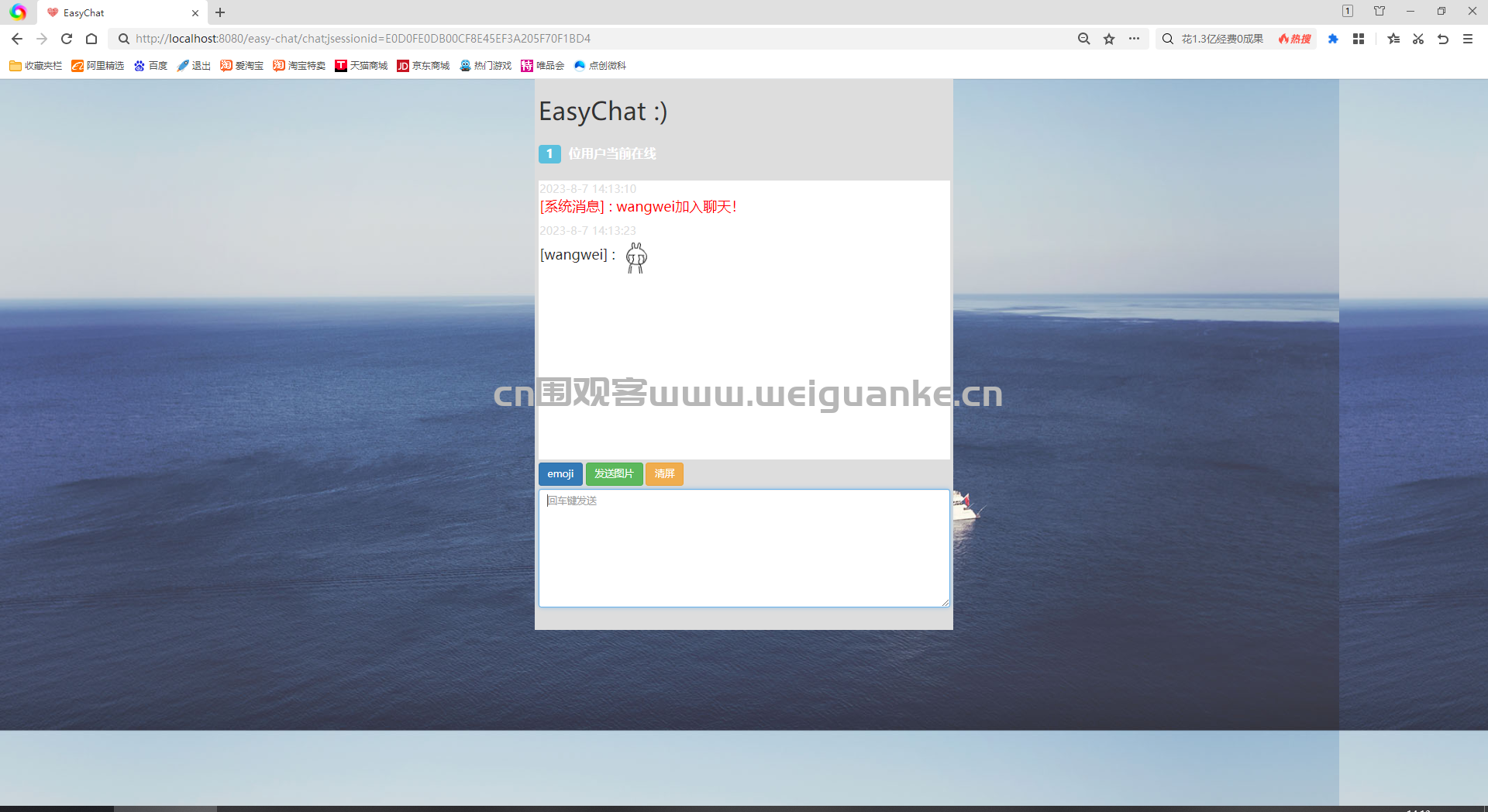Viewport: 1488px width, 812px height.
Task: Open a new browser tab
Action: point(220,12)
